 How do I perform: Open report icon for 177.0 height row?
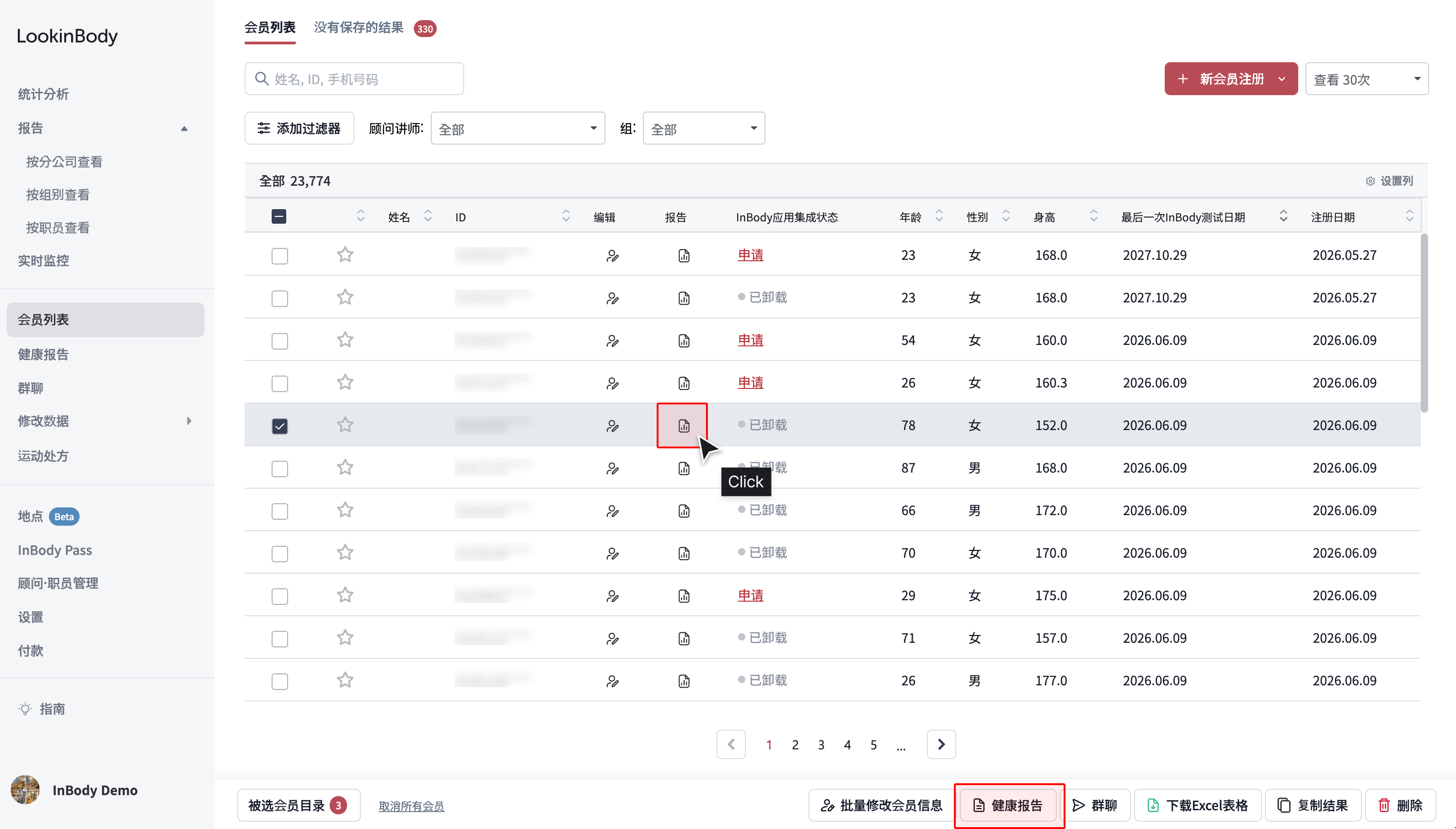coord(683,681)
